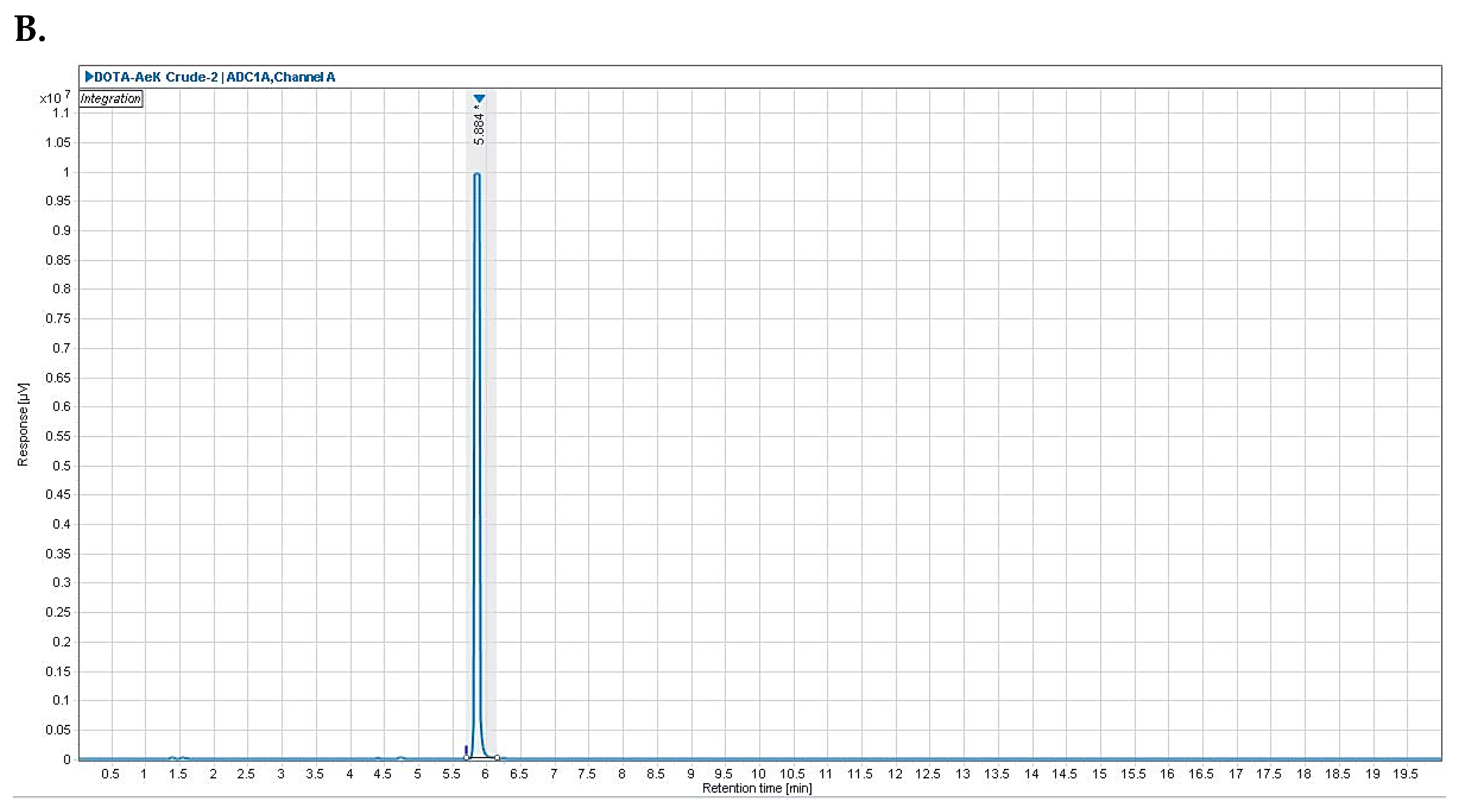This screenshot has width=1461, height=812.
Task: Select the baseline start square handle
Action: click(466, 757)
